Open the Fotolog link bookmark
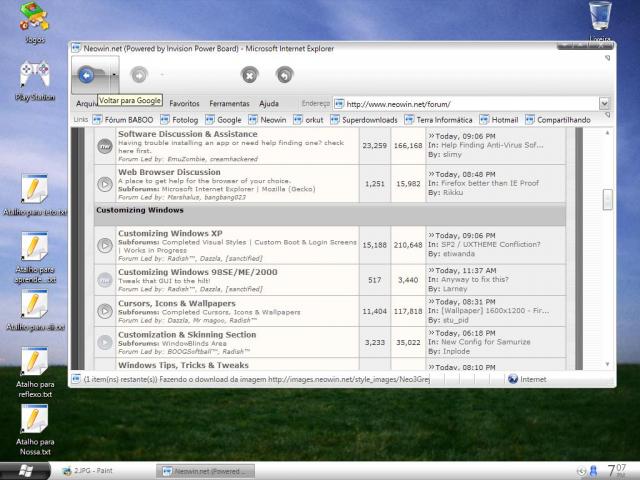 click(179, 120)
